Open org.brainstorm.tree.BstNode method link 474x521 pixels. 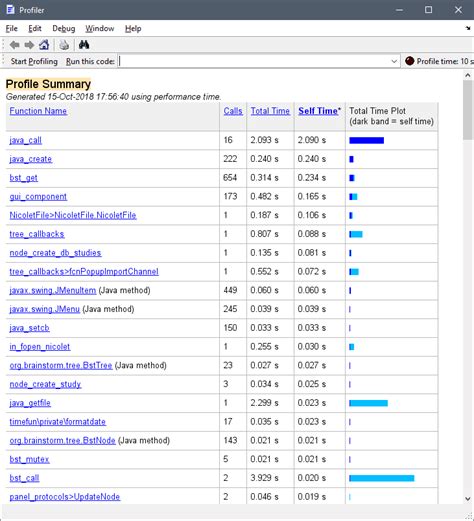[x=62, y=440]
